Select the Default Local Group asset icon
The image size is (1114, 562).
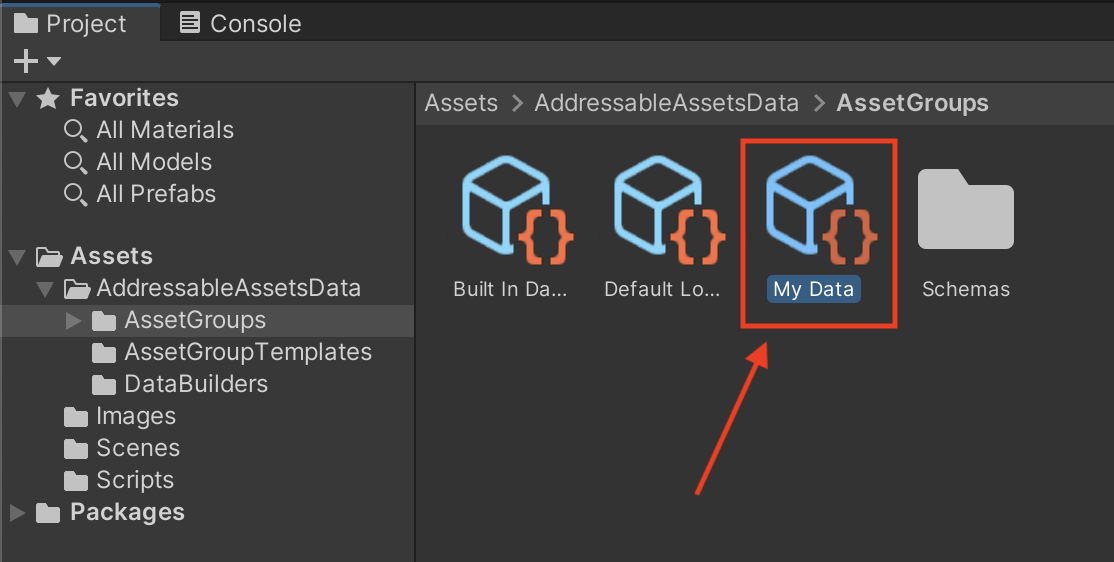point(669,210)
